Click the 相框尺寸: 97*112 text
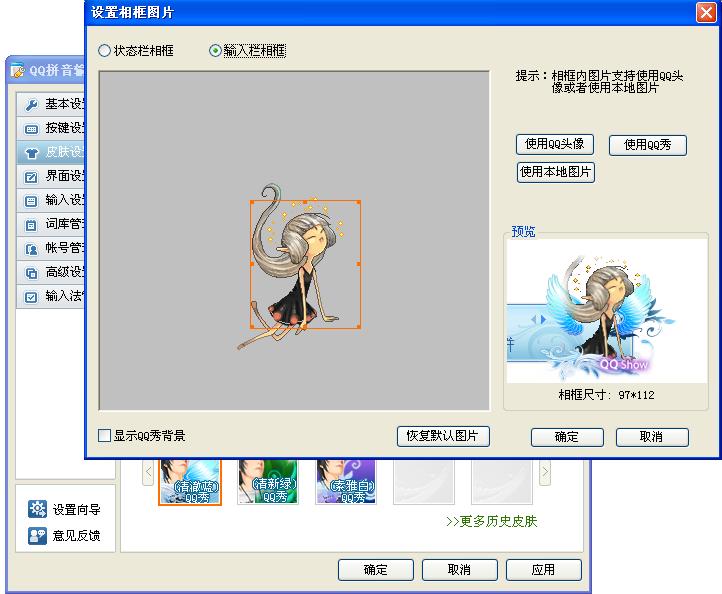 (606, 395)
